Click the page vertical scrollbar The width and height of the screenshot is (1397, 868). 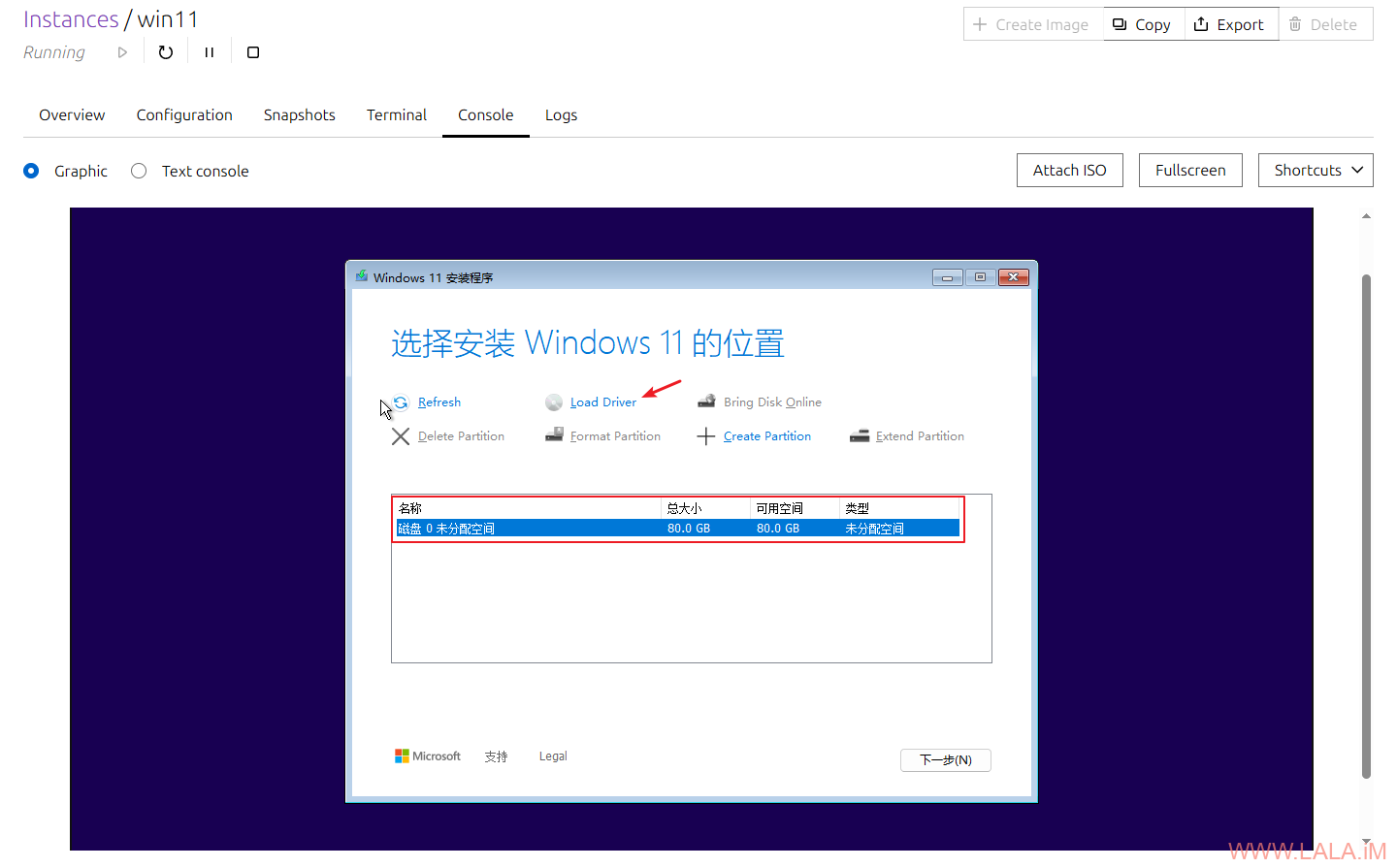pyautogui.click(x=1366, y=524)
